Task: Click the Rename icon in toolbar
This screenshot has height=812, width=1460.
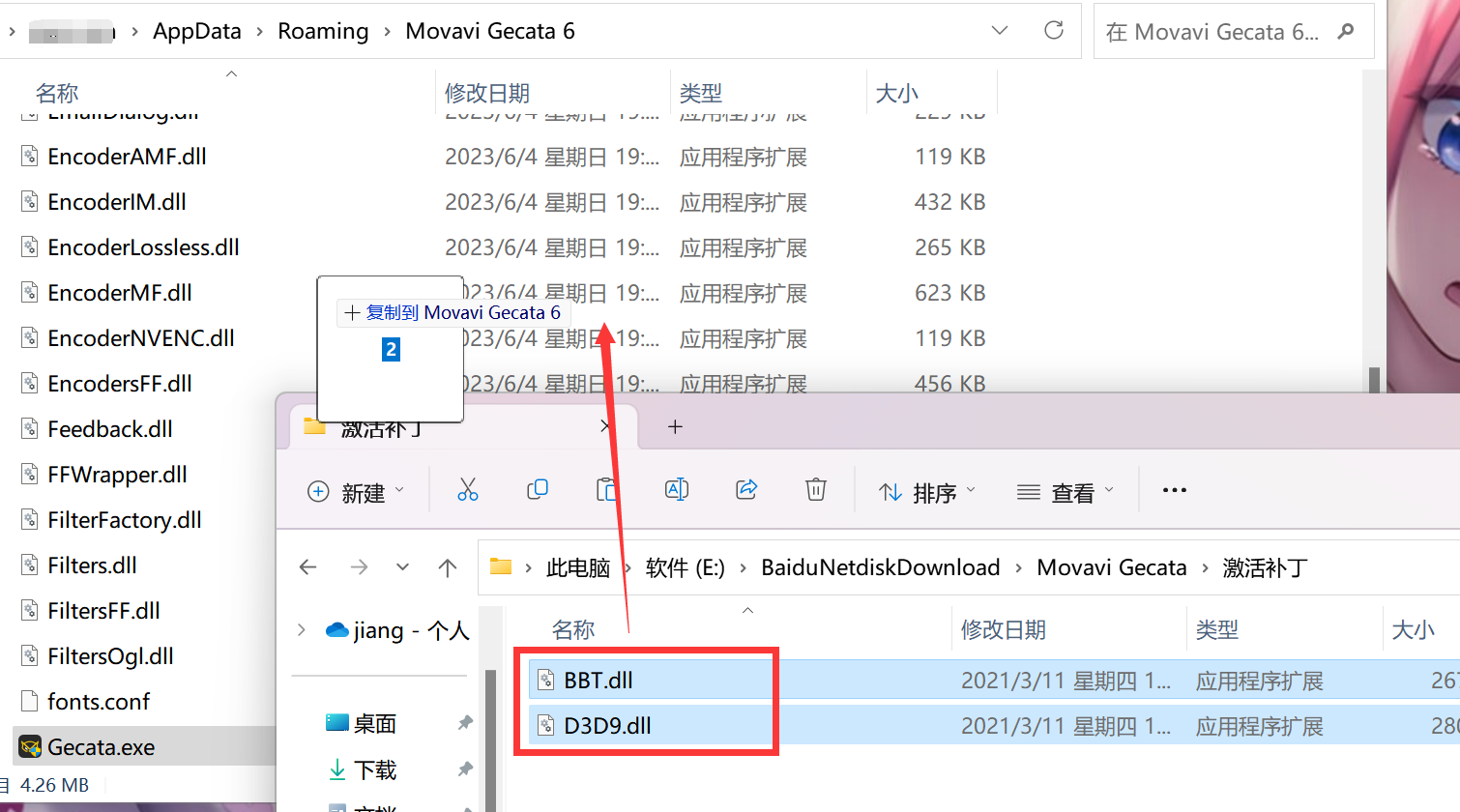Action: point(677,490)
